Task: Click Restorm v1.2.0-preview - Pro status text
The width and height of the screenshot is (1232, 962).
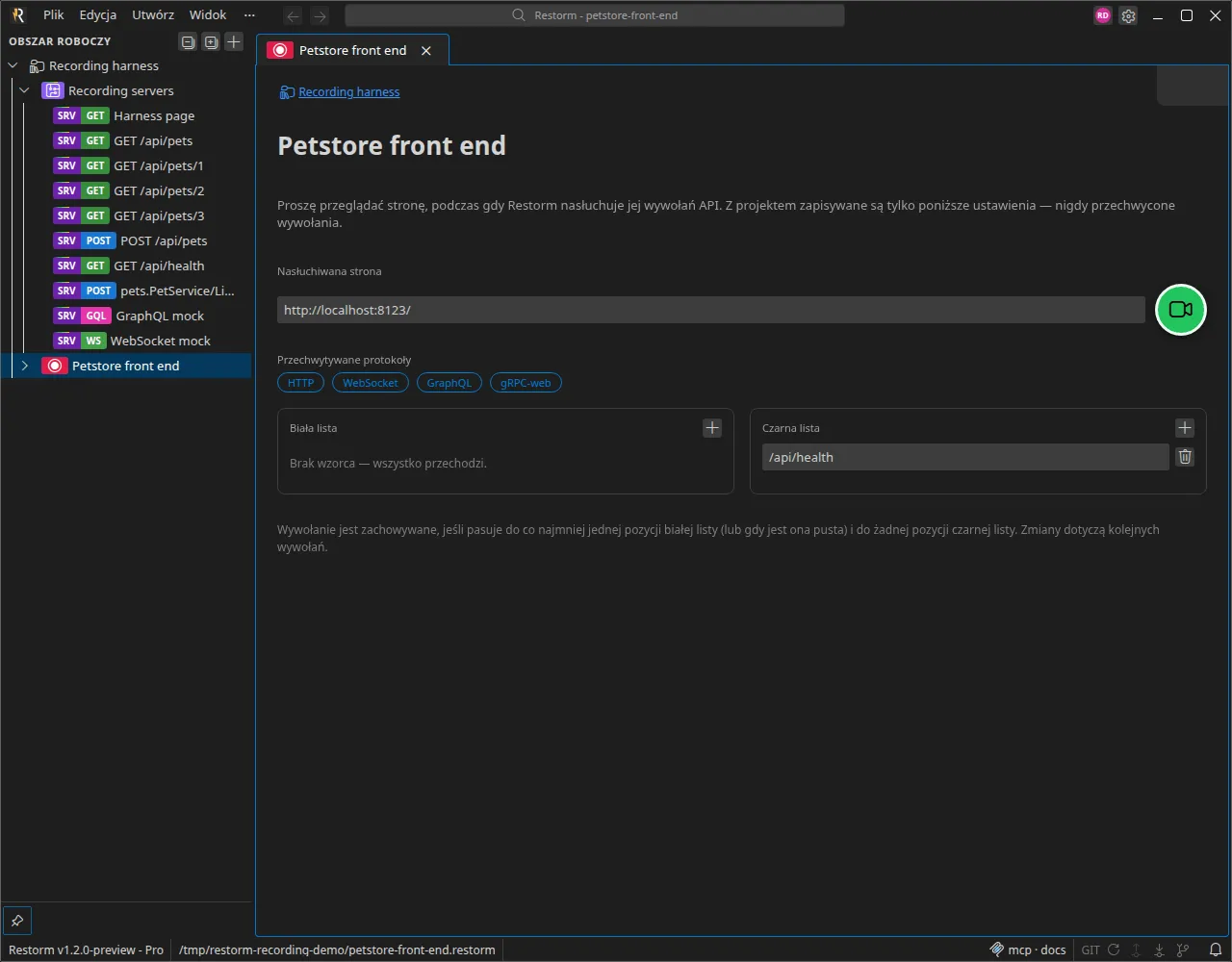Action: click(x=87, y=949)
